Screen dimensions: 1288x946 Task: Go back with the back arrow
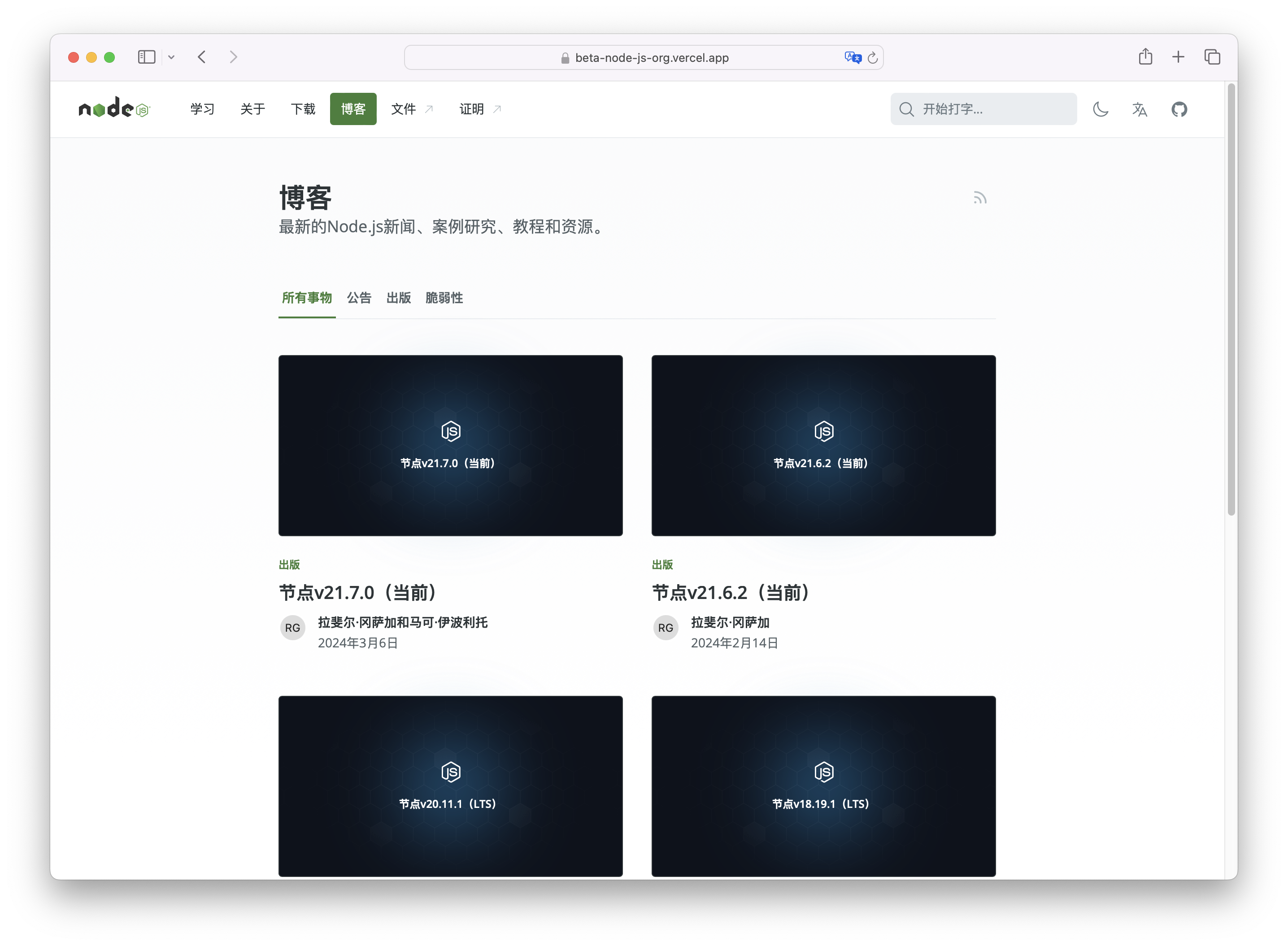[202, 56]
